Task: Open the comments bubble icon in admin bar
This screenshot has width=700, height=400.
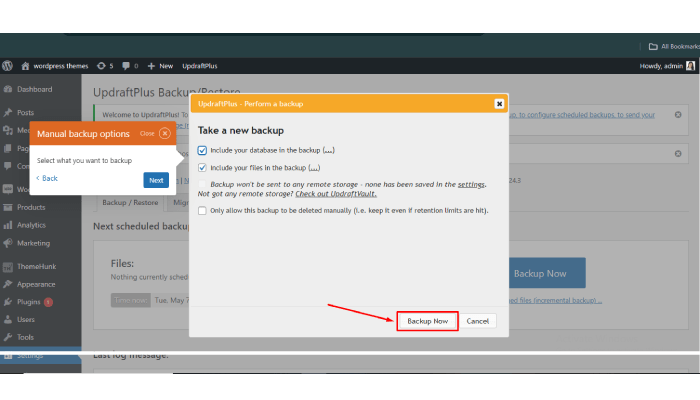Action: 126,66
